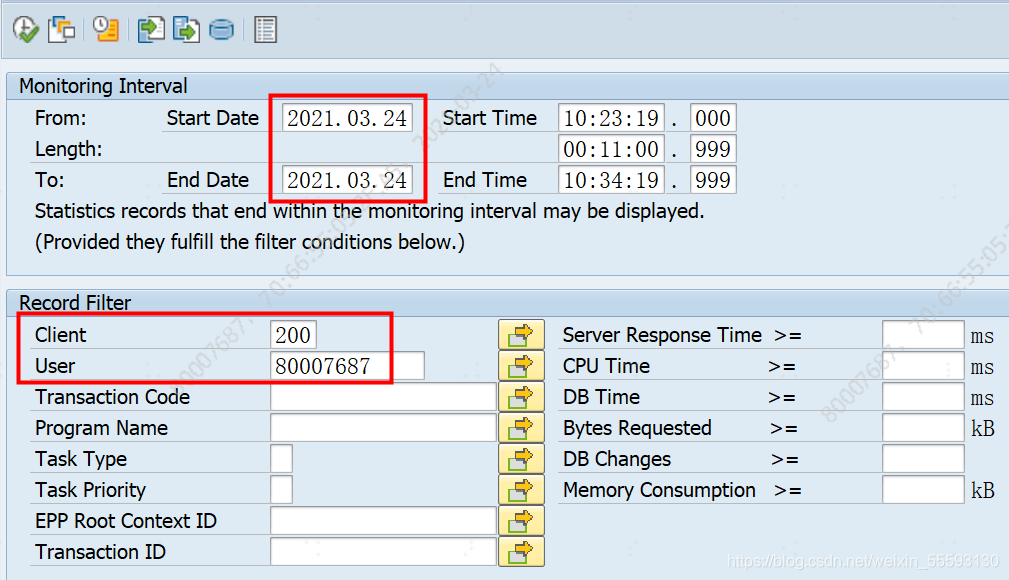Click the export document green-arrow icon
Viewport: 1009px width, 580px height.
pyautogui.click(x=186, y=30)
